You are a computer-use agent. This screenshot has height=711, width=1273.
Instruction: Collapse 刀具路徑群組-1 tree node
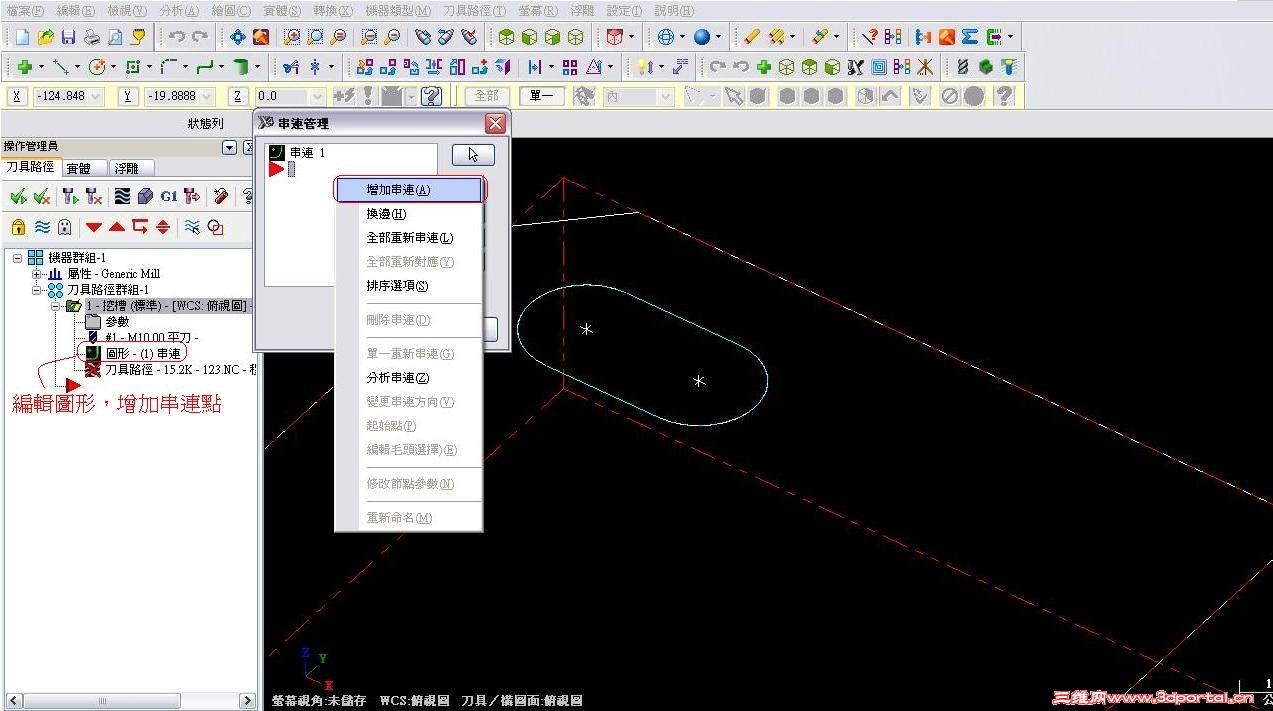tap(36, 290)
